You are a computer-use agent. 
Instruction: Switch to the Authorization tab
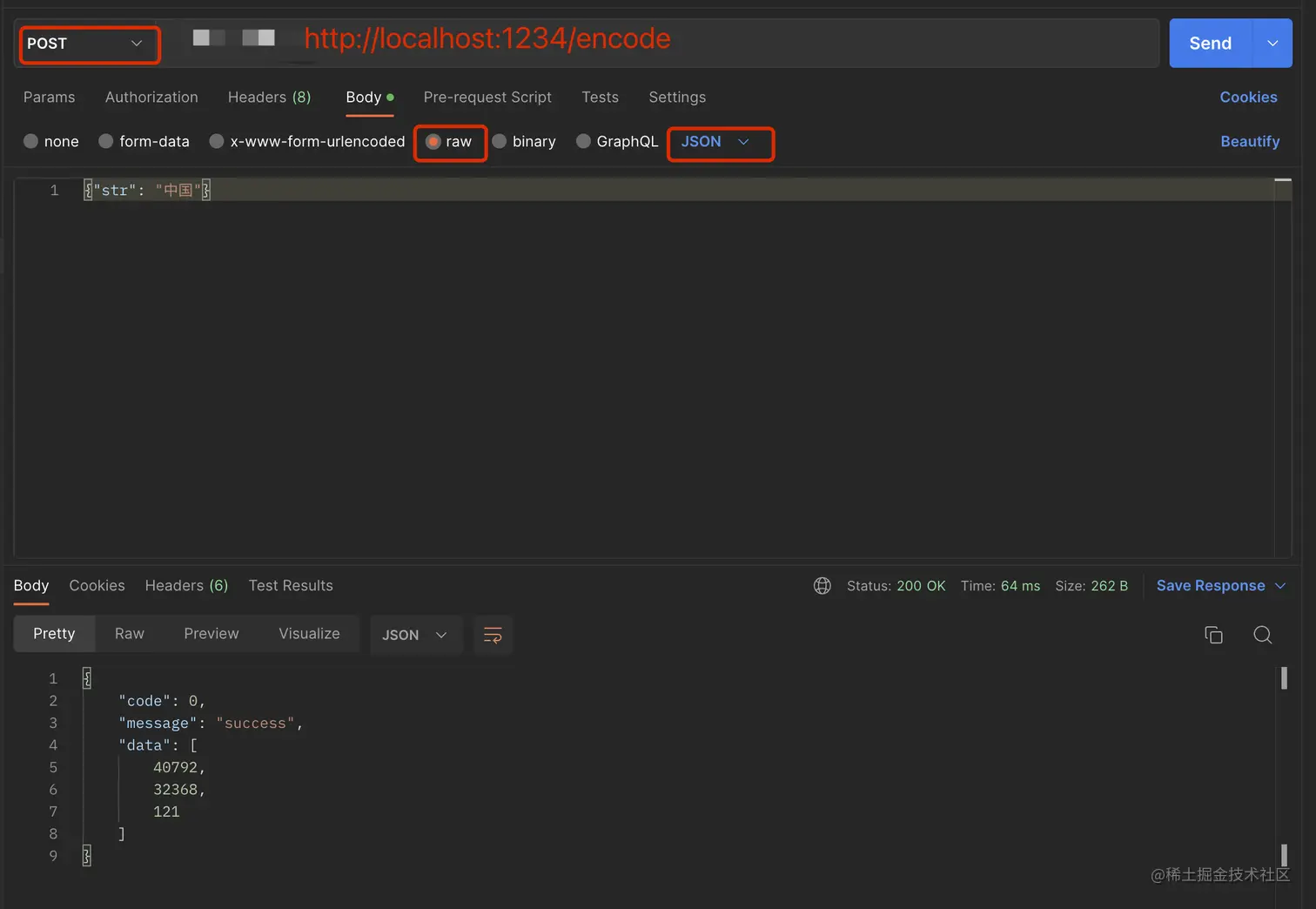(151, 98)
